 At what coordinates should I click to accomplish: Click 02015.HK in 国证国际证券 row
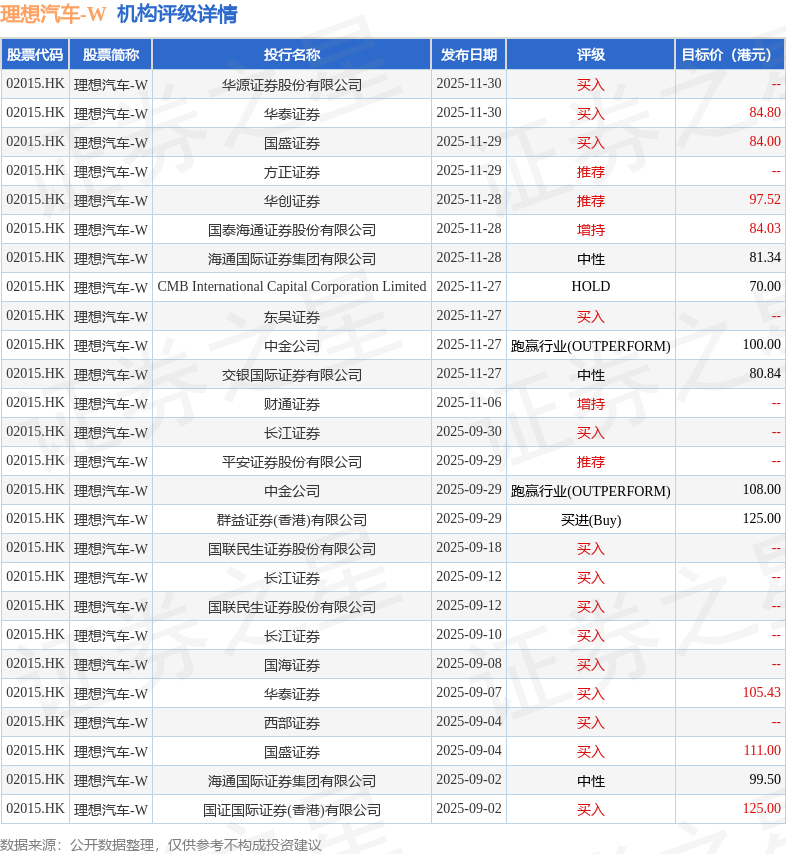click(35, 808)
